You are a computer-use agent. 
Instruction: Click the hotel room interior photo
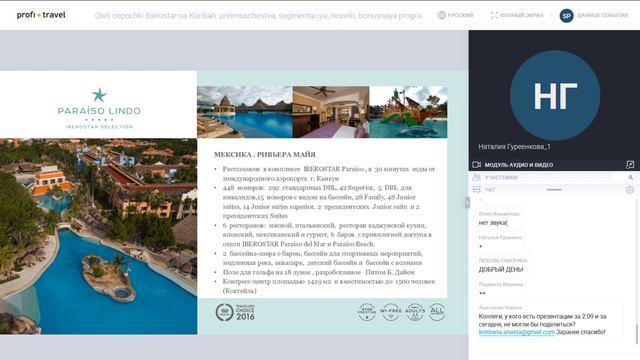pos(331,112)
